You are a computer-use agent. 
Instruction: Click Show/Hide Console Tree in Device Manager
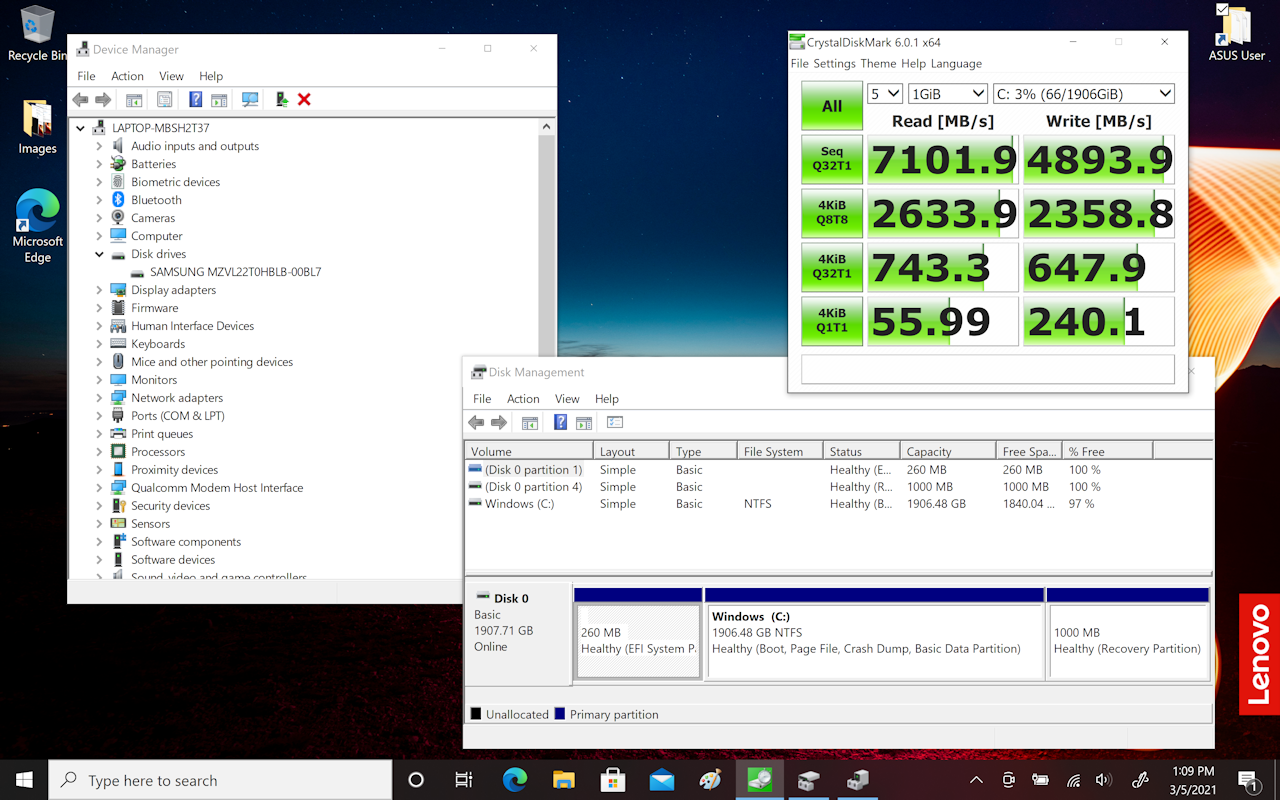[x=134, y=100]
